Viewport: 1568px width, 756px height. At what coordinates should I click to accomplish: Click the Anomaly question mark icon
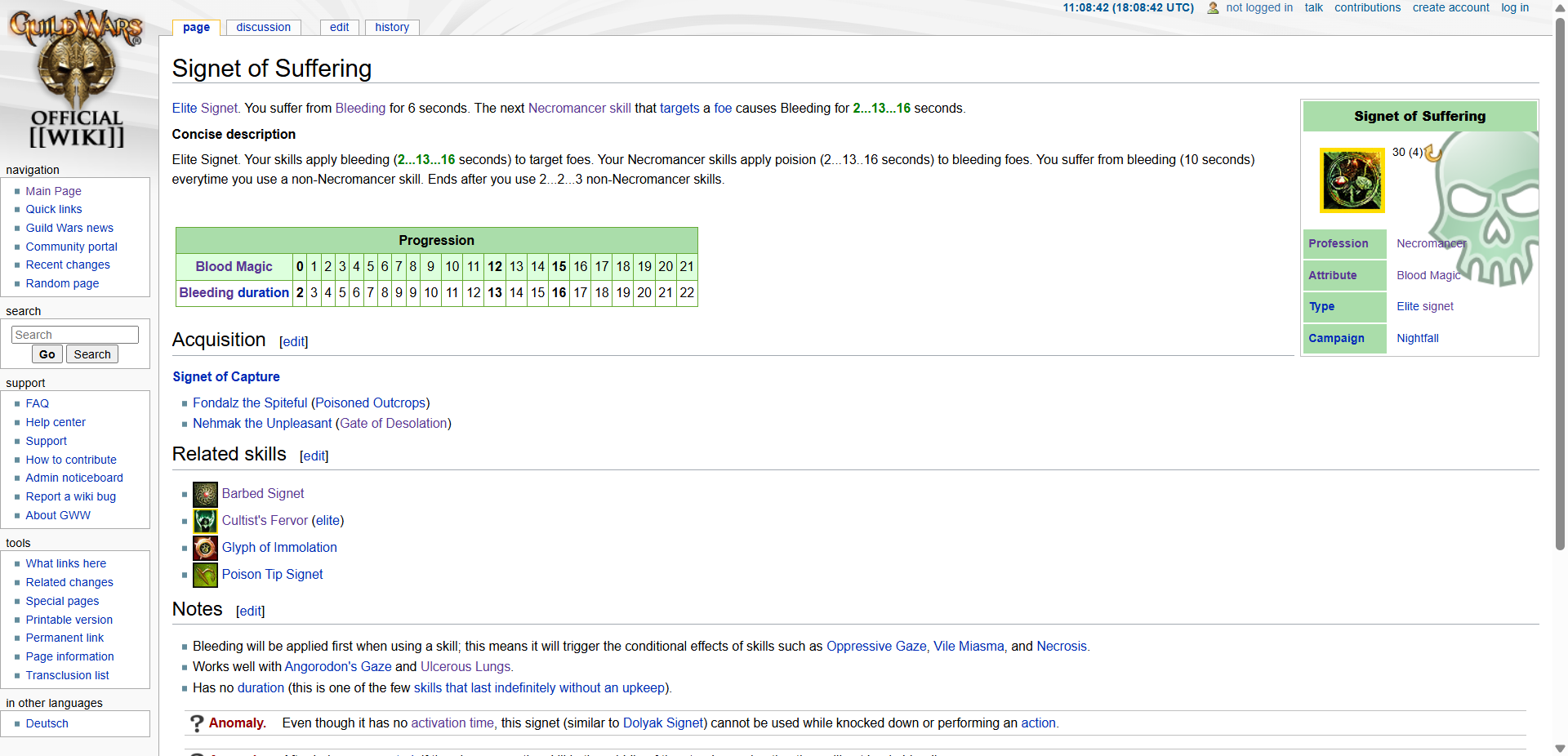[197, 723]
